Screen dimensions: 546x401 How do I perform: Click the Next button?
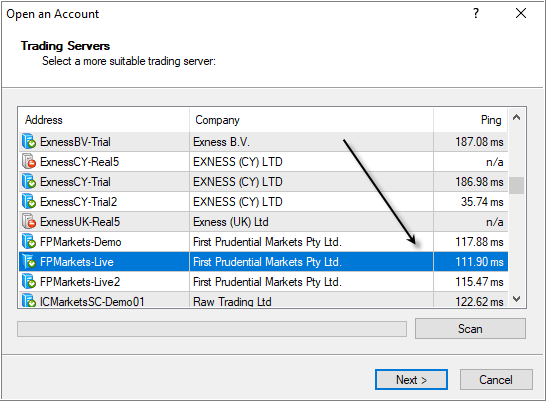pyautogui.click(x=411, y=379)
